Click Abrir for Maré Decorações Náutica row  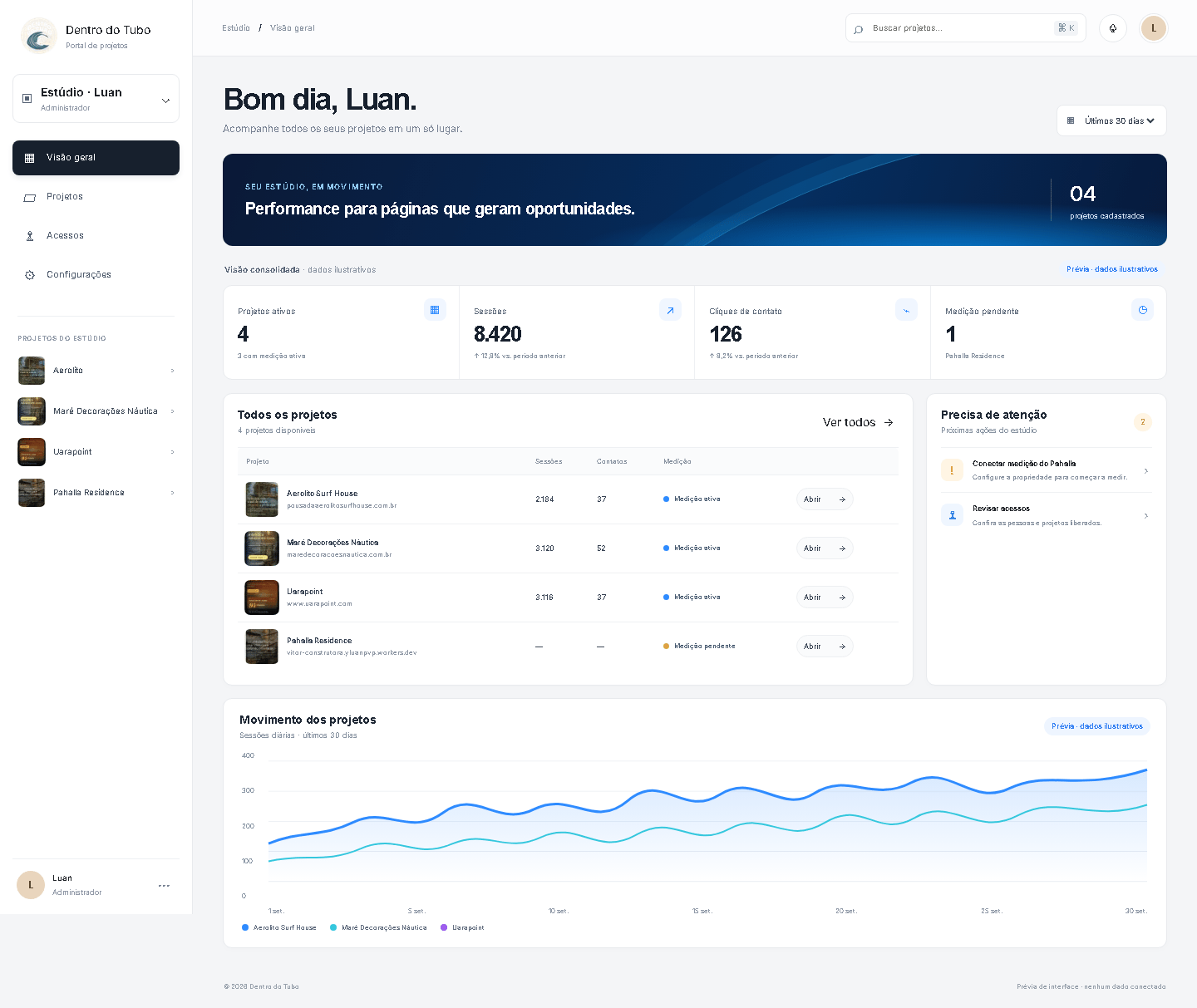coord(825,548)
